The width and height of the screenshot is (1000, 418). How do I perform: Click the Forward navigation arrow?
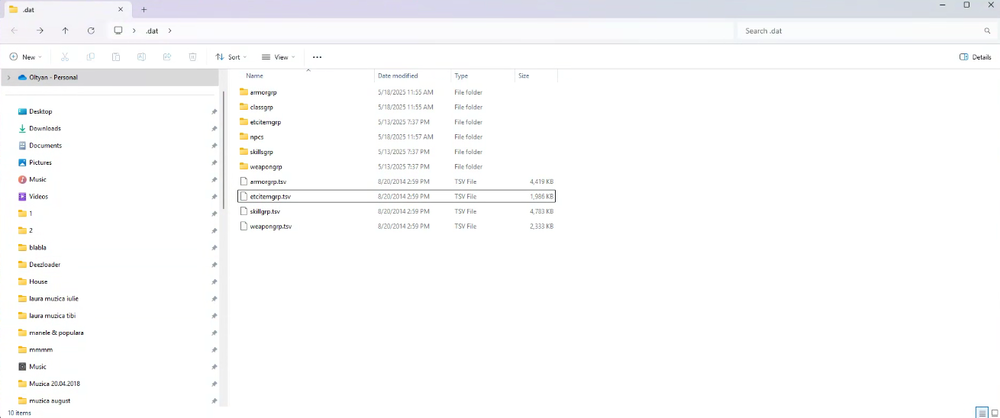click(39, 31)
